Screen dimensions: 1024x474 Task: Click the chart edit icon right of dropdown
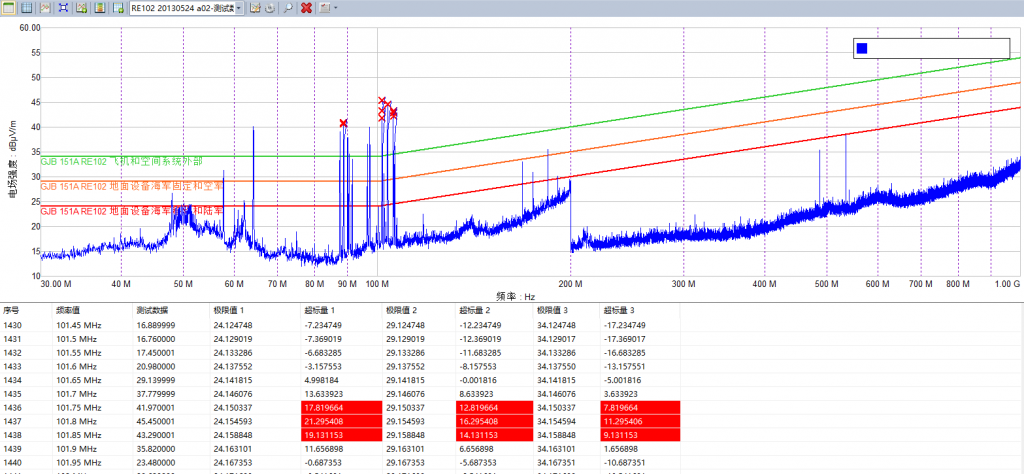(255, 8)
